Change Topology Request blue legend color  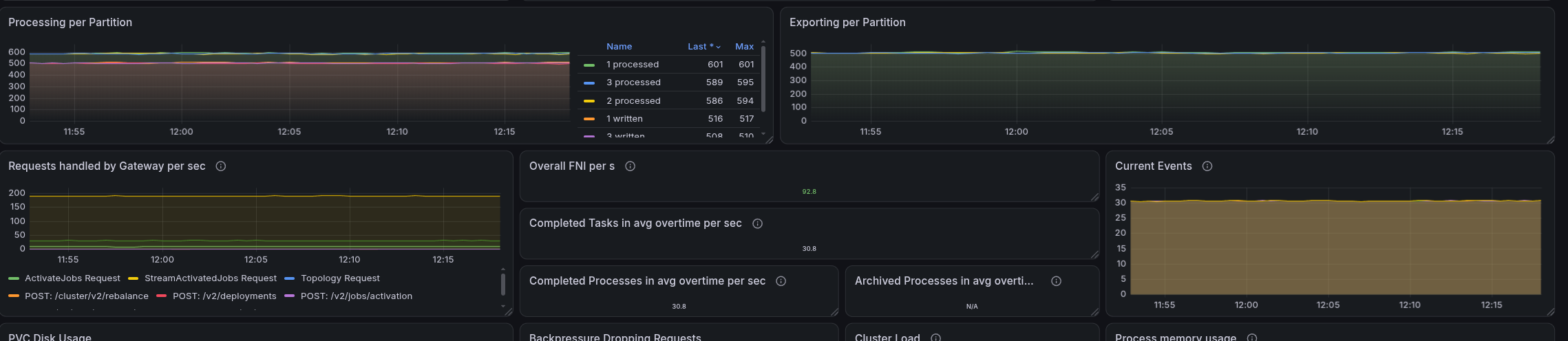[x=290, y=278]
